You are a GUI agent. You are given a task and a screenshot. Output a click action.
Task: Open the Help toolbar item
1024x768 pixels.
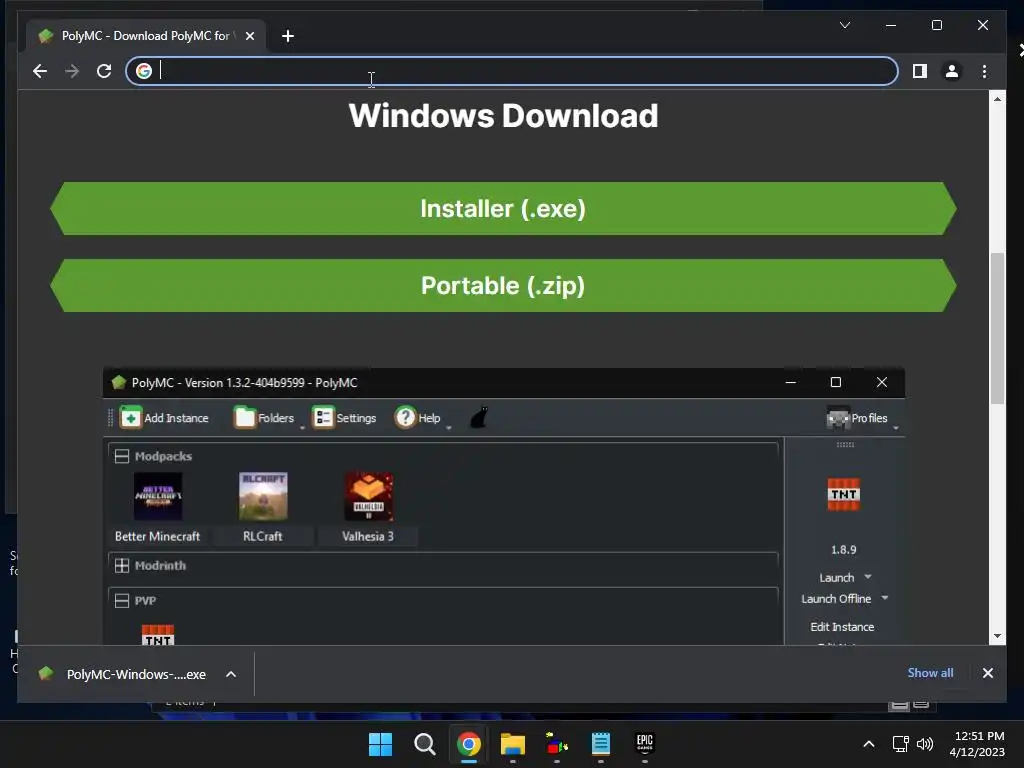418,417
